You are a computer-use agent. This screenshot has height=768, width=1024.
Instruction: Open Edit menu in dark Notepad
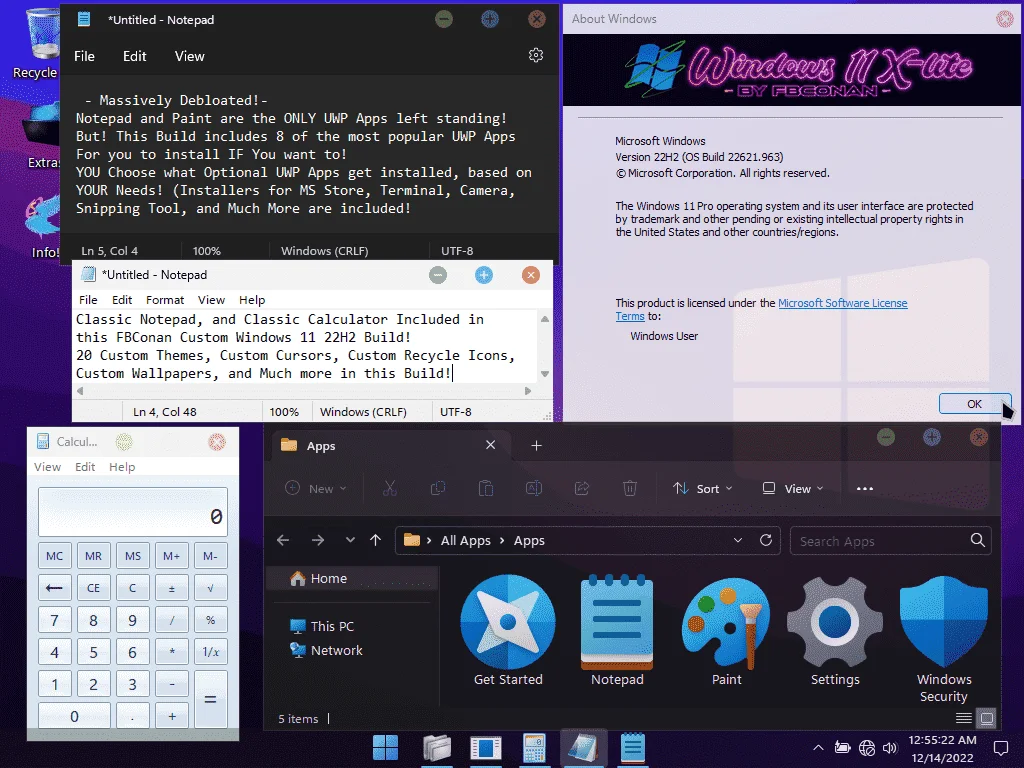(x=135, y=56)
